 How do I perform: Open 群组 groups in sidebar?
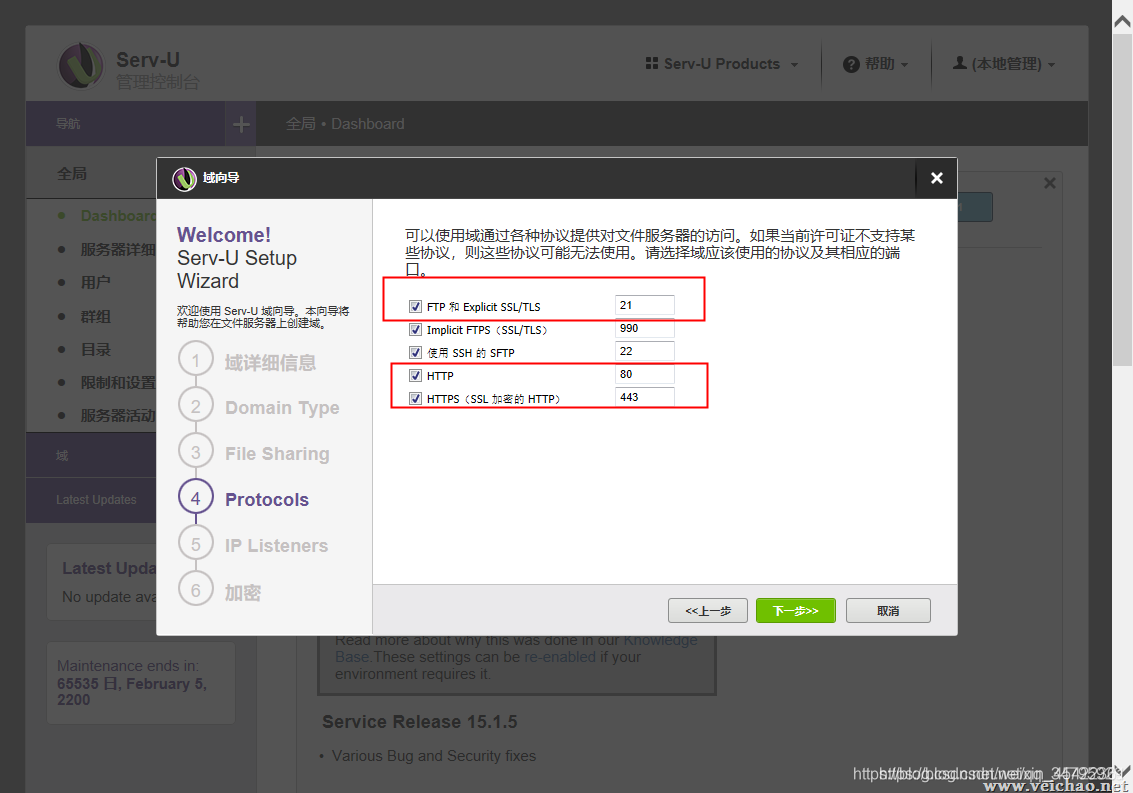click(x=95, y=316)
